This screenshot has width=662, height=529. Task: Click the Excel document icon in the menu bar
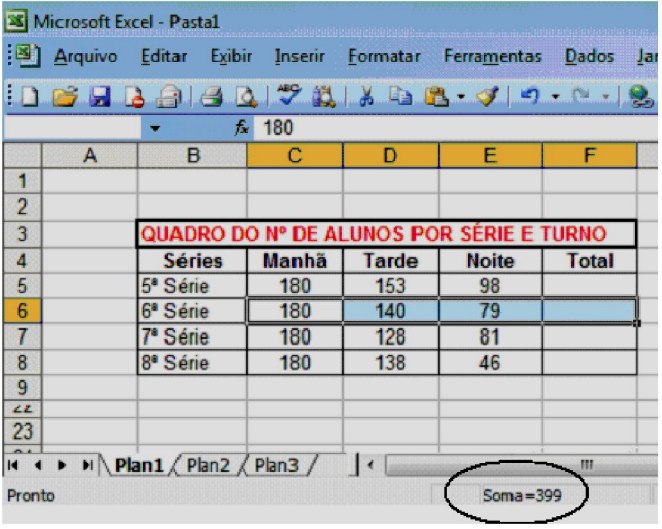click(26, 56)
